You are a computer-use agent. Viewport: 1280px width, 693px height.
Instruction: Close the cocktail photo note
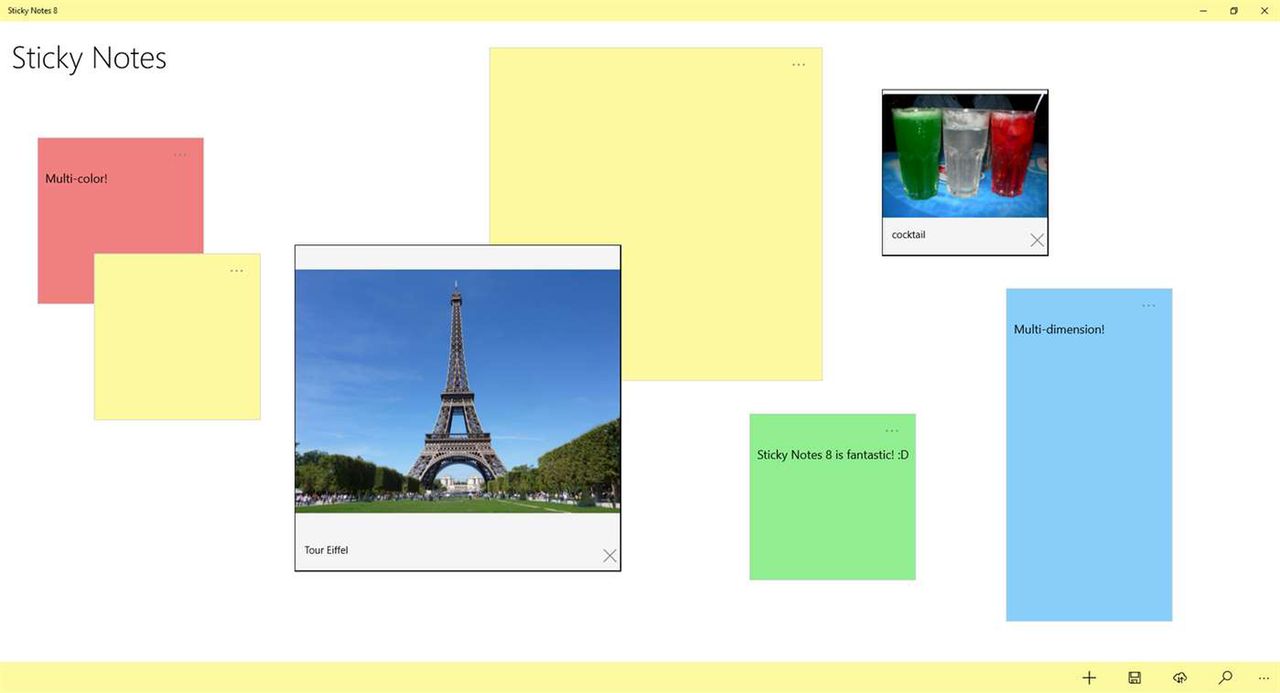(x=1037, y=240)
